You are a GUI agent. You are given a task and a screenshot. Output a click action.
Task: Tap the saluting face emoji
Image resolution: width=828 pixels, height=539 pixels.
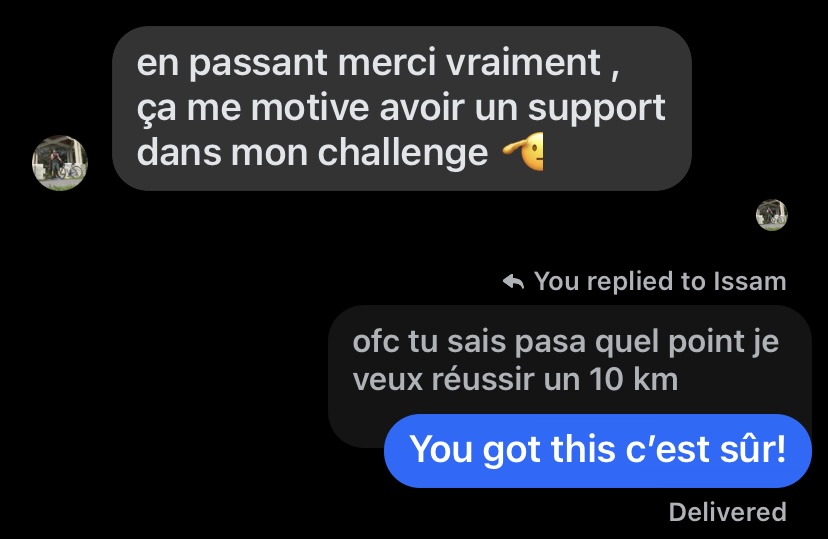click(x=523, y=152)
